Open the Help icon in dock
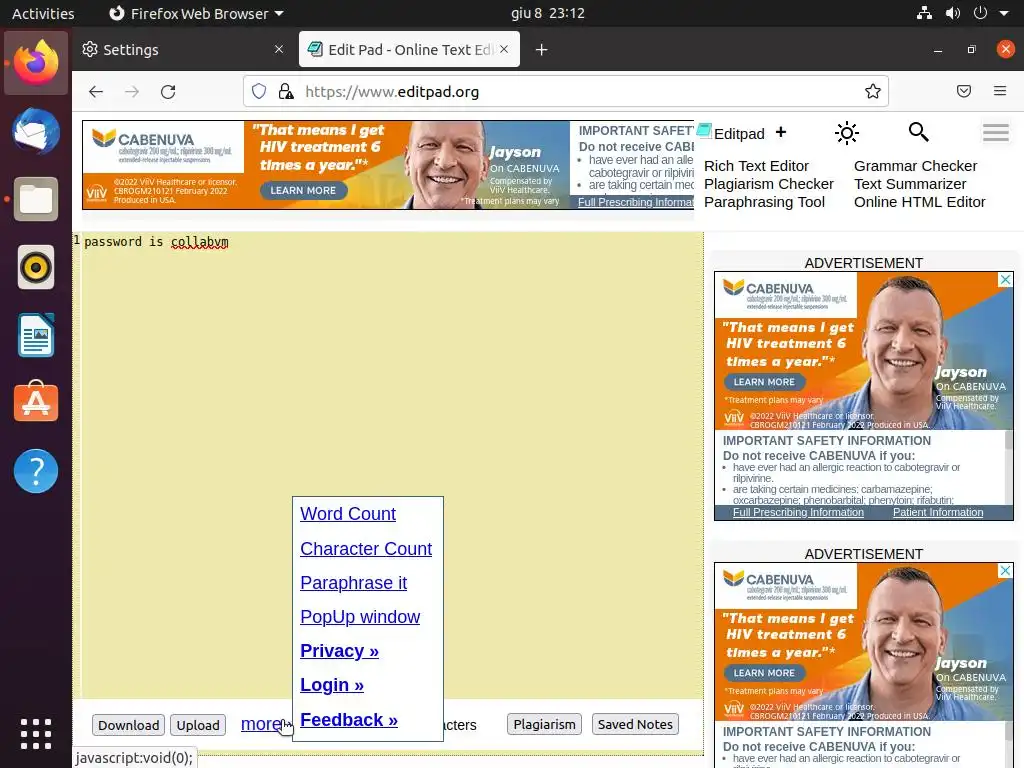Viewport: 1024px width, 768px height. [x=36, y=471]
